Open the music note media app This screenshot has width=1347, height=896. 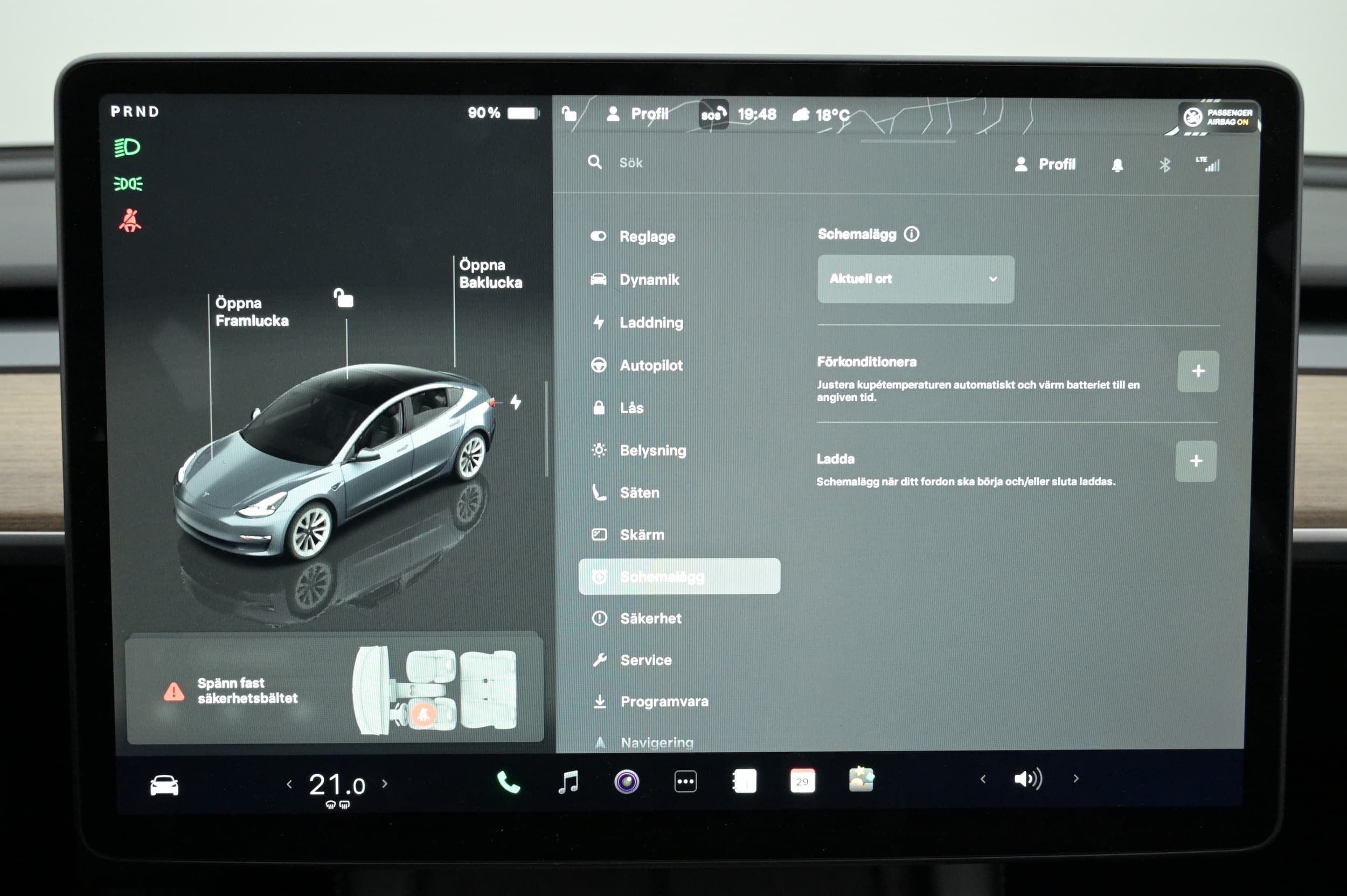coord(568,782)
